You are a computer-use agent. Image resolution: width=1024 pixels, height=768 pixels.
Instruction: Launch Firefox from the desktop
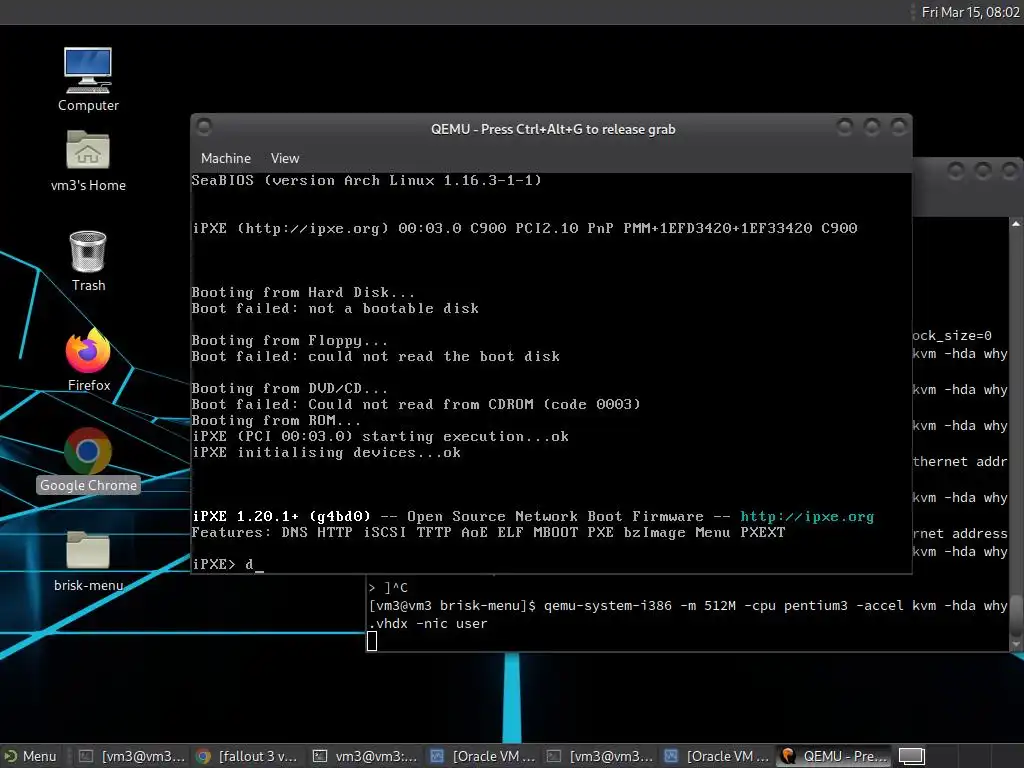88,359
